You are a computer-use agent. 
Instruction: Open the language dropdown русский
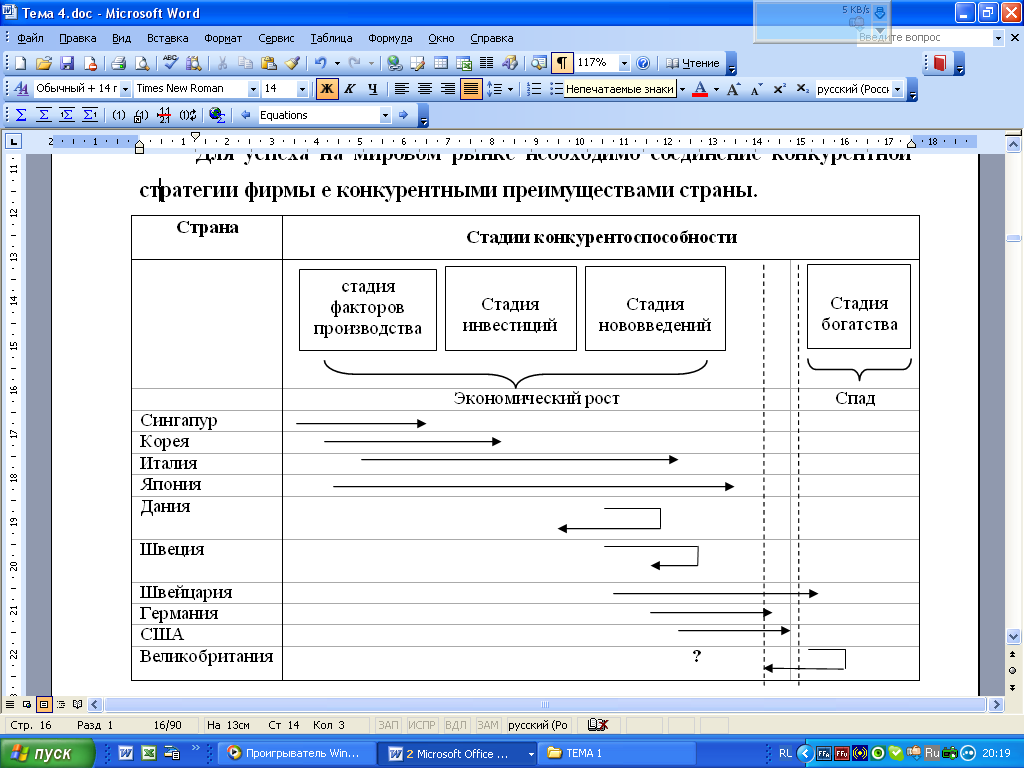coord(897,89)
